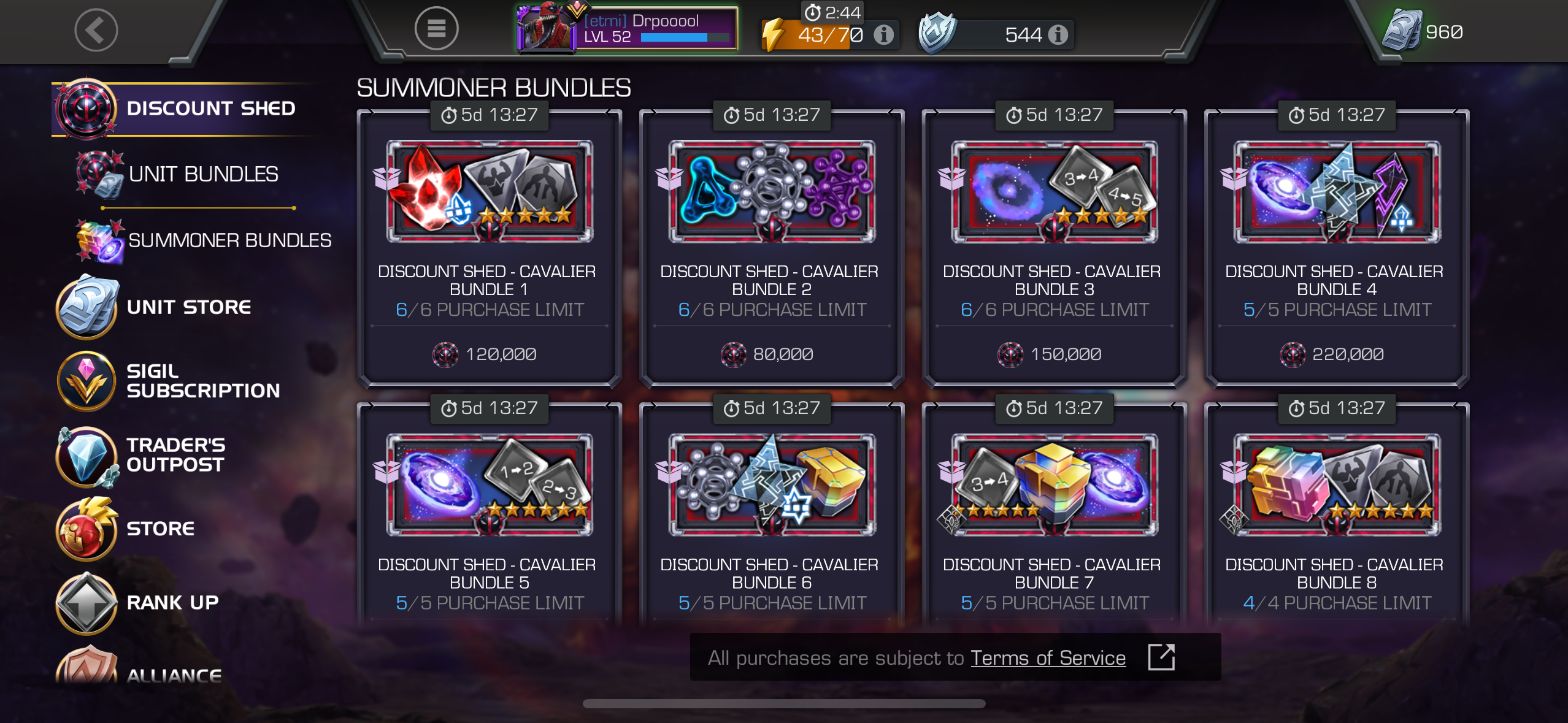The height and width of the screenshot is (723, 1568).
Task: Open the Drpooool player profile
Action: point(627,29)
